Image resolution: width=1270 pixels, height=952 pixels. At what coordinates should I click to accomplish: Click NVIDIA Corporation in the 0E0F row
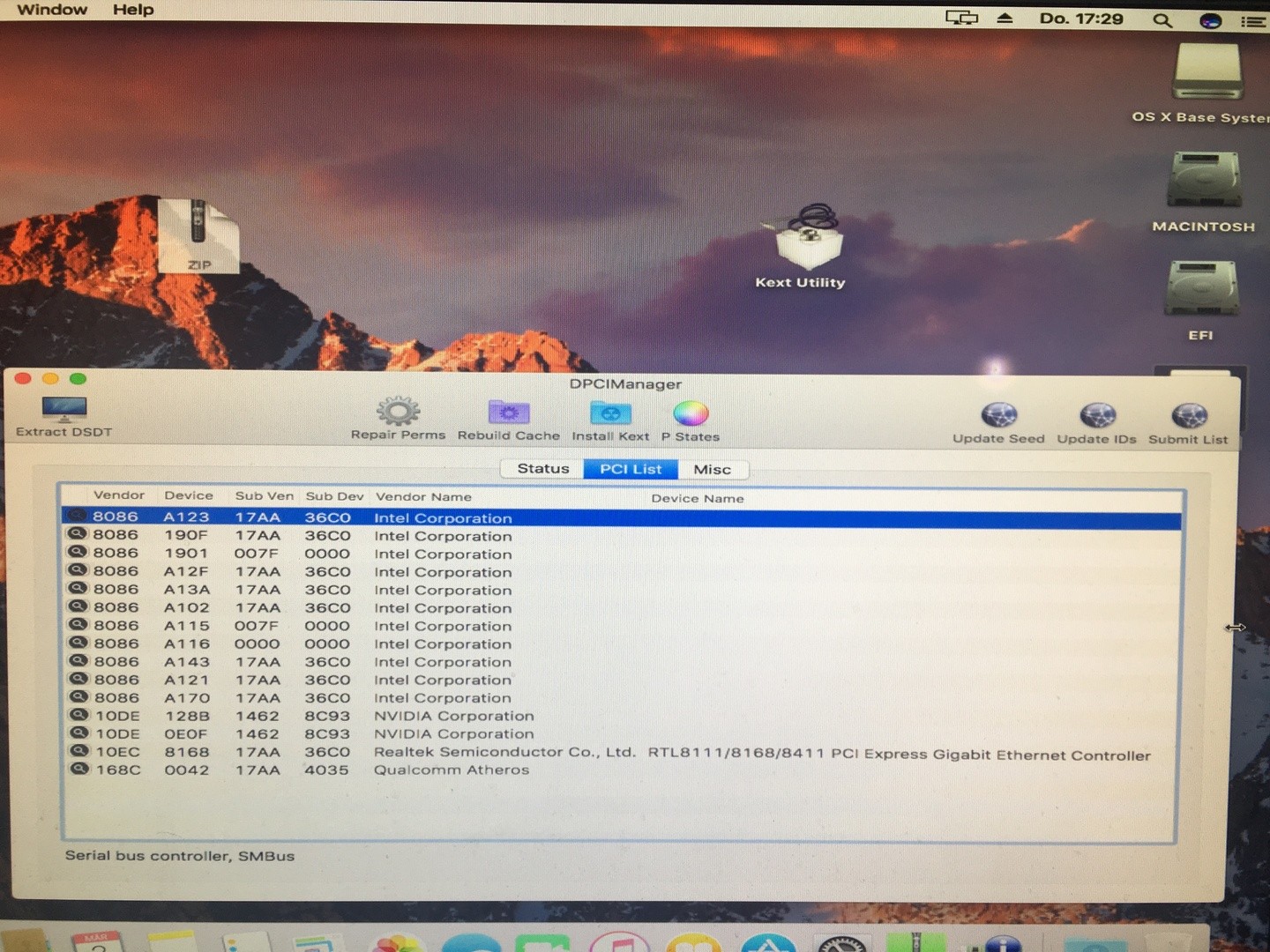pos(454,733)
